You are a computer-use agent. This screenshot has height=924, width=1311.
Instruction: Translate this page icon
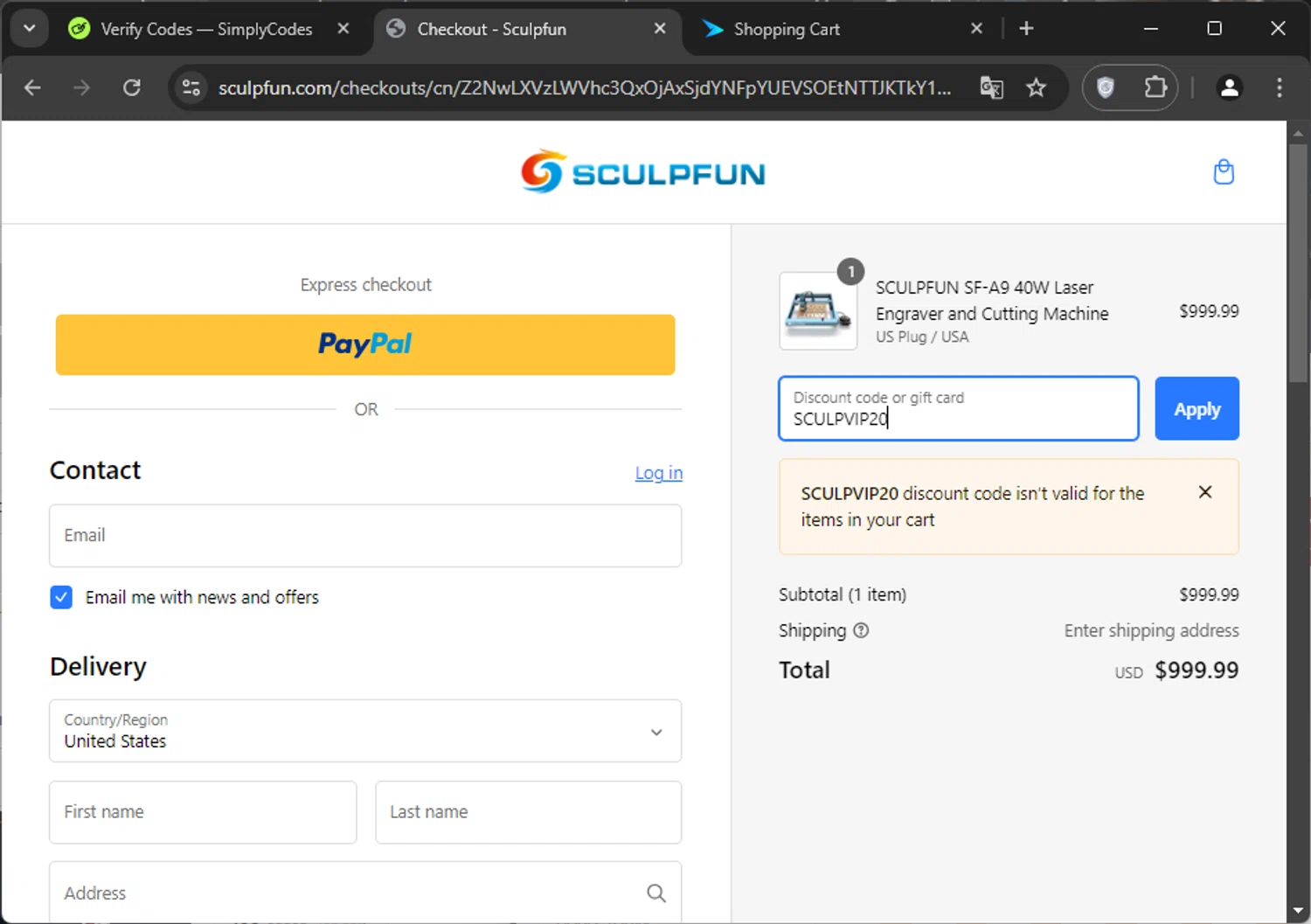(991, 87)
